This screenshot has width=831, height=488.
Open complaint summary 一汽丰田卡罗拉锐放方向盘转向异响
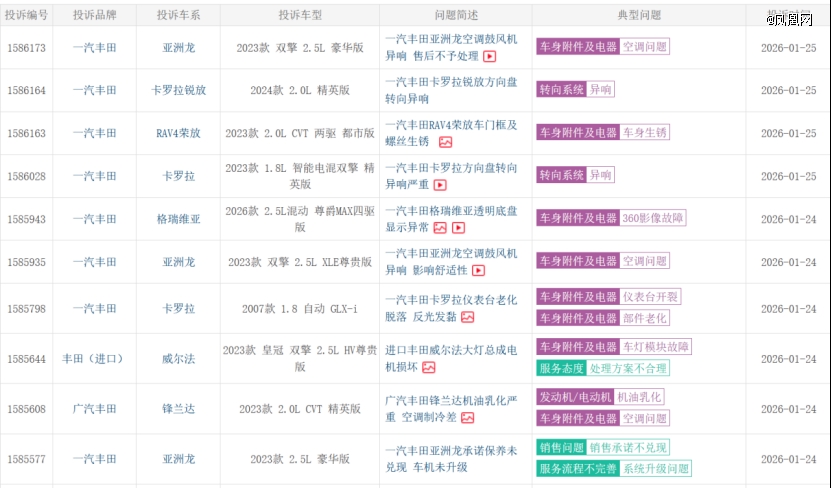(451, 90)
